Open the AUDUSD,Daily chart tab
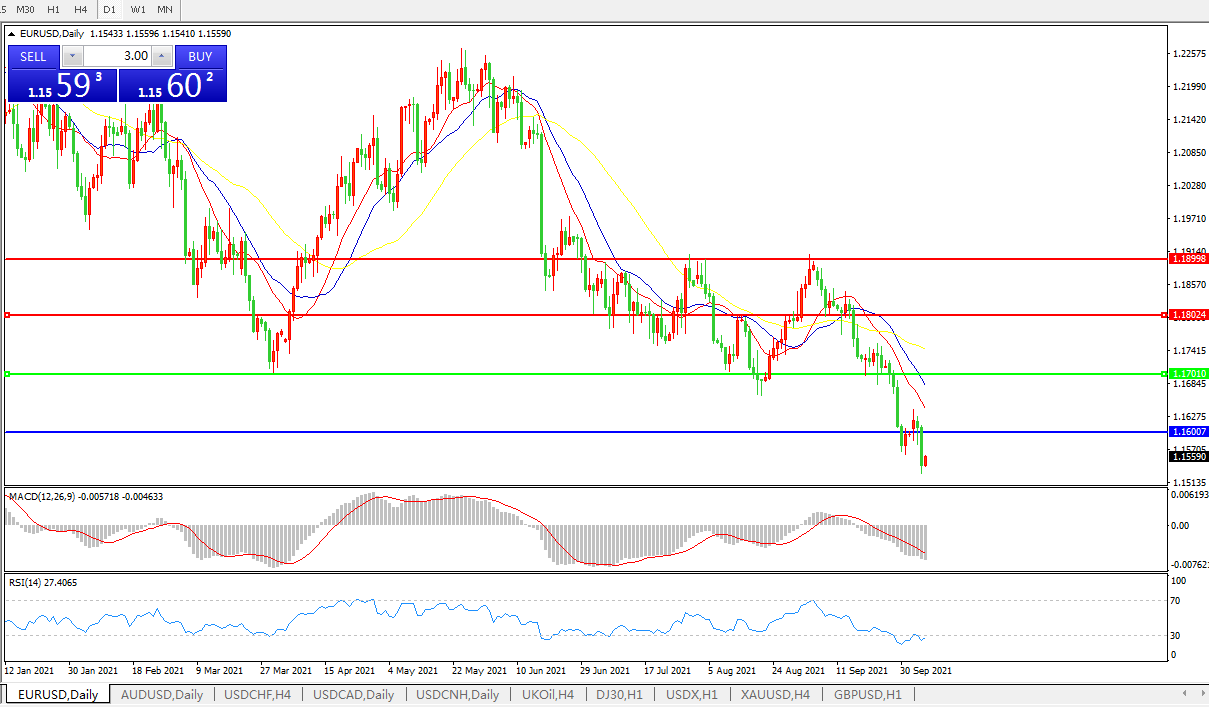Screen dimensions: 1209x707 [x=161, y=694]
